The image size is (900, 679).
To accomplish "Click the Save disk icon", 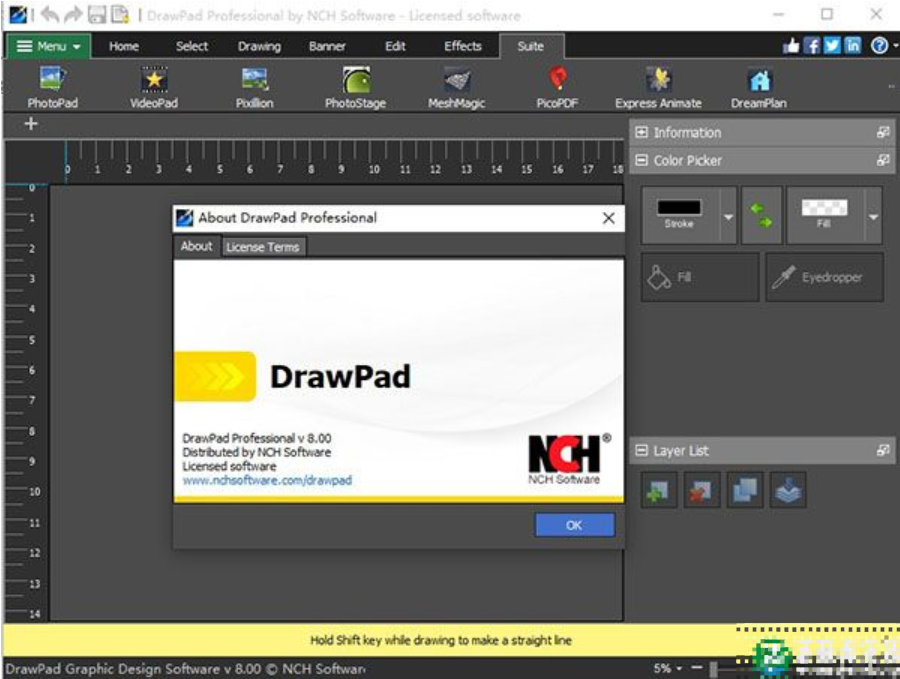I will [x=96, y=14].
